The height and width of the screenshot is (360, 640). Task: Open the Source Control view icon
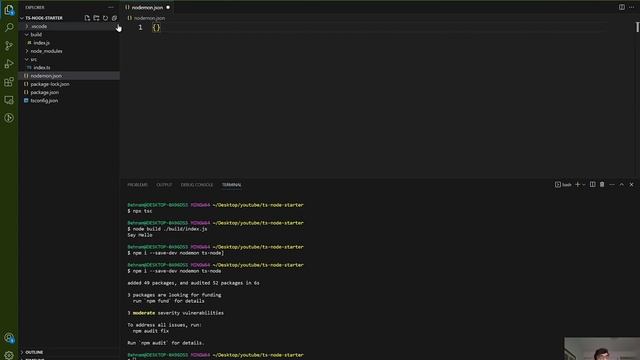9,46
